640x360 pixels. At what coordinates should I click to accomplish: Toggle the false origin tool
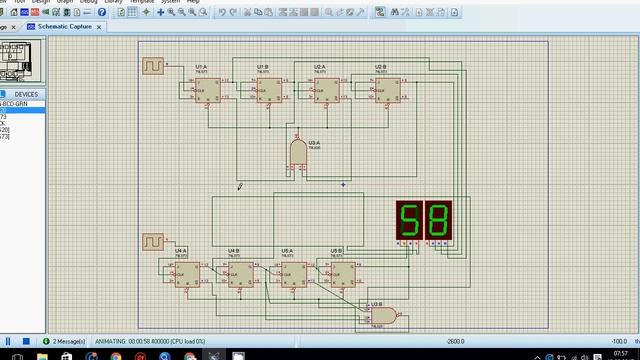click(x=146, y=12)
